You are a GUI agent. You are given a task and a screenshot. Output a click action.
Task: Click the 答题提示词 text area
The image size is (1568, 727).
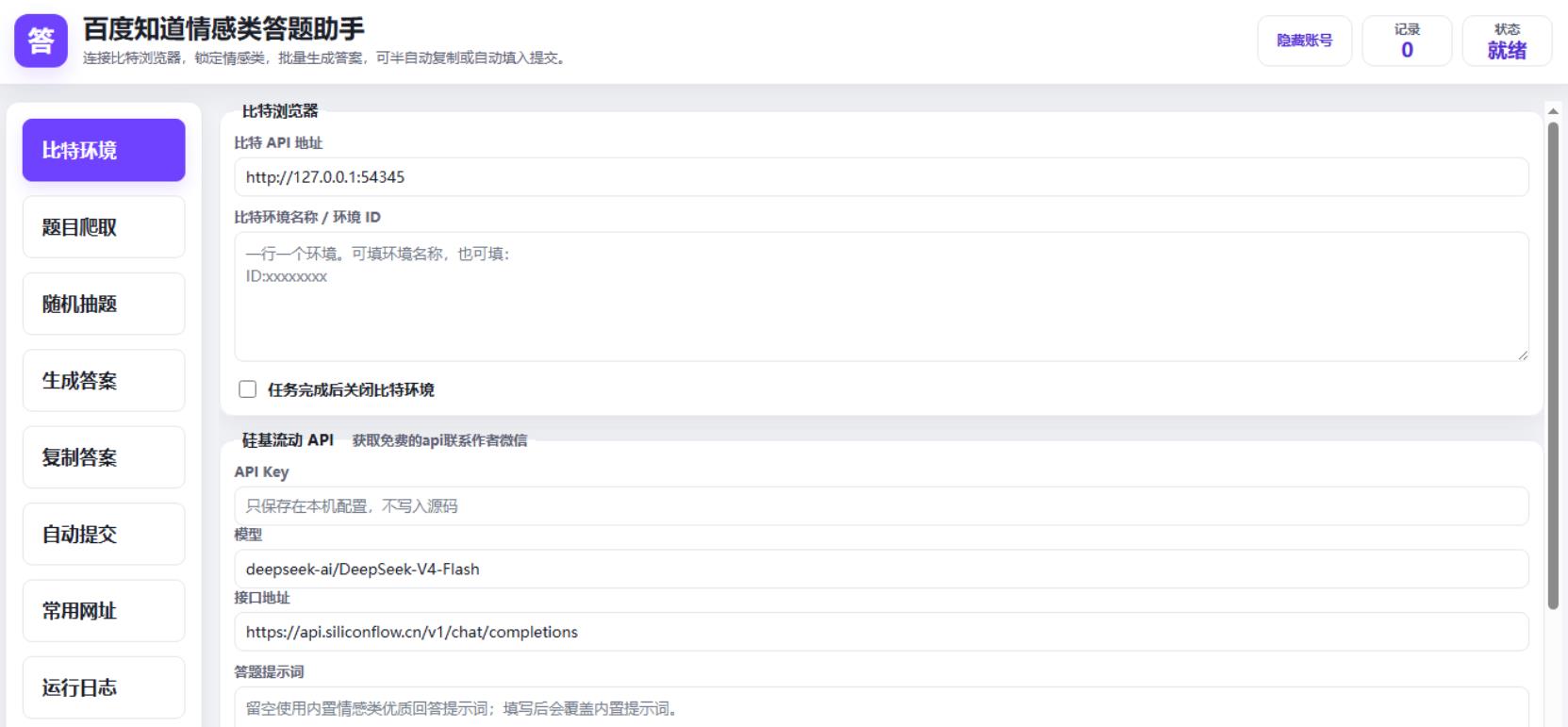pyautogui.click(x=882, y=707)
